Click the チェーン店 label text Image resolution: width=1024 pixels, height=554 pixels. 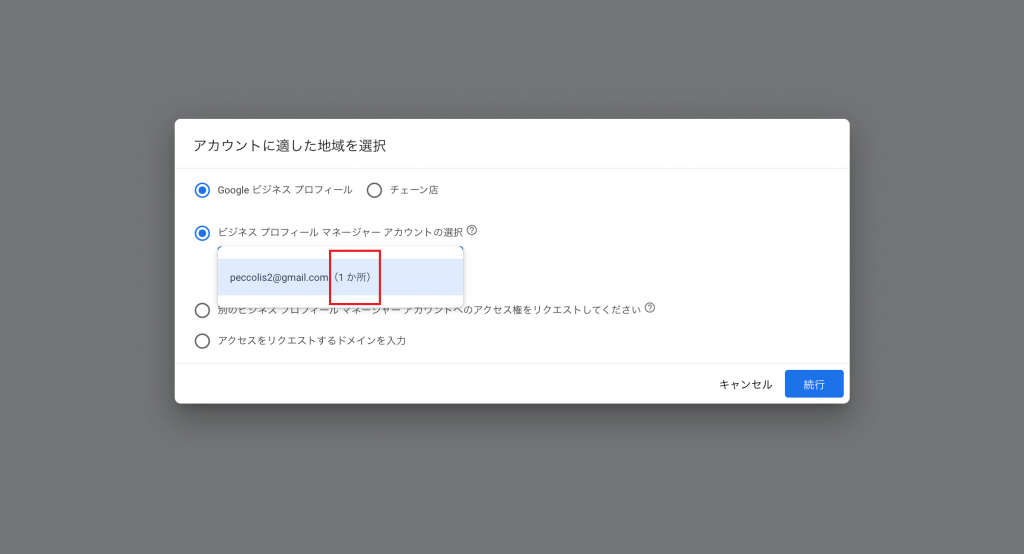pos(413,190)
